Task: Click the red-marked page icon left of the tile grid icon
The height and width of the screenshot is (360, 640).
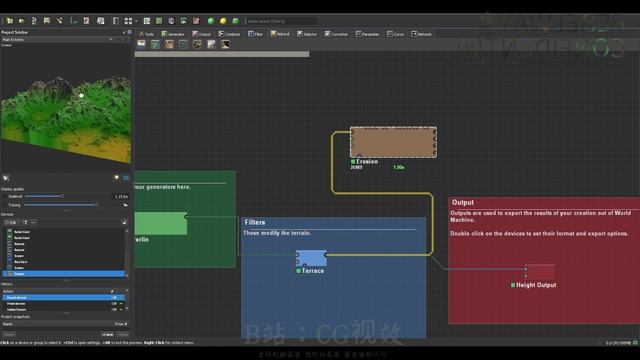Action: (87, 21)
